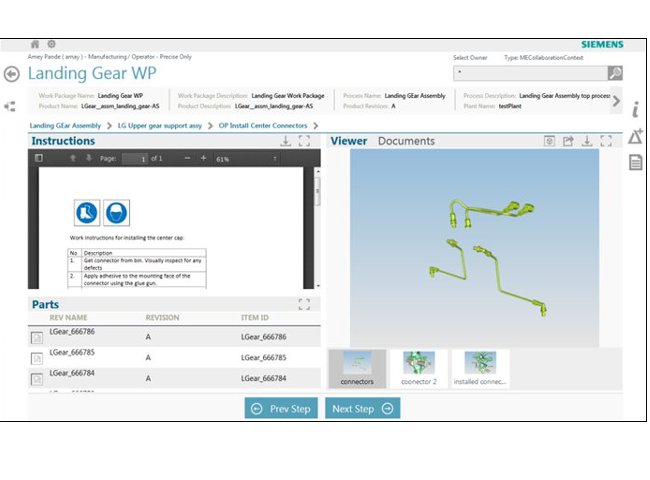Click the Landing Gear WP title
Image resolution: width=650 pixels, height=480 pixels.
(92, 73)
